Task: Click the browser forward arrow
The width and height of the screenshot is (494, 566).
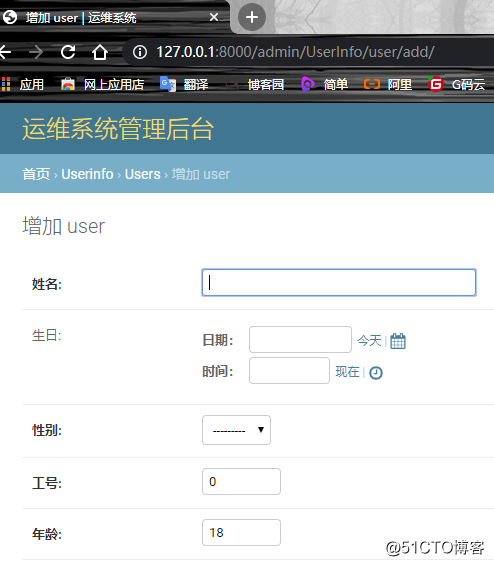Action: (x=36, y=52)
